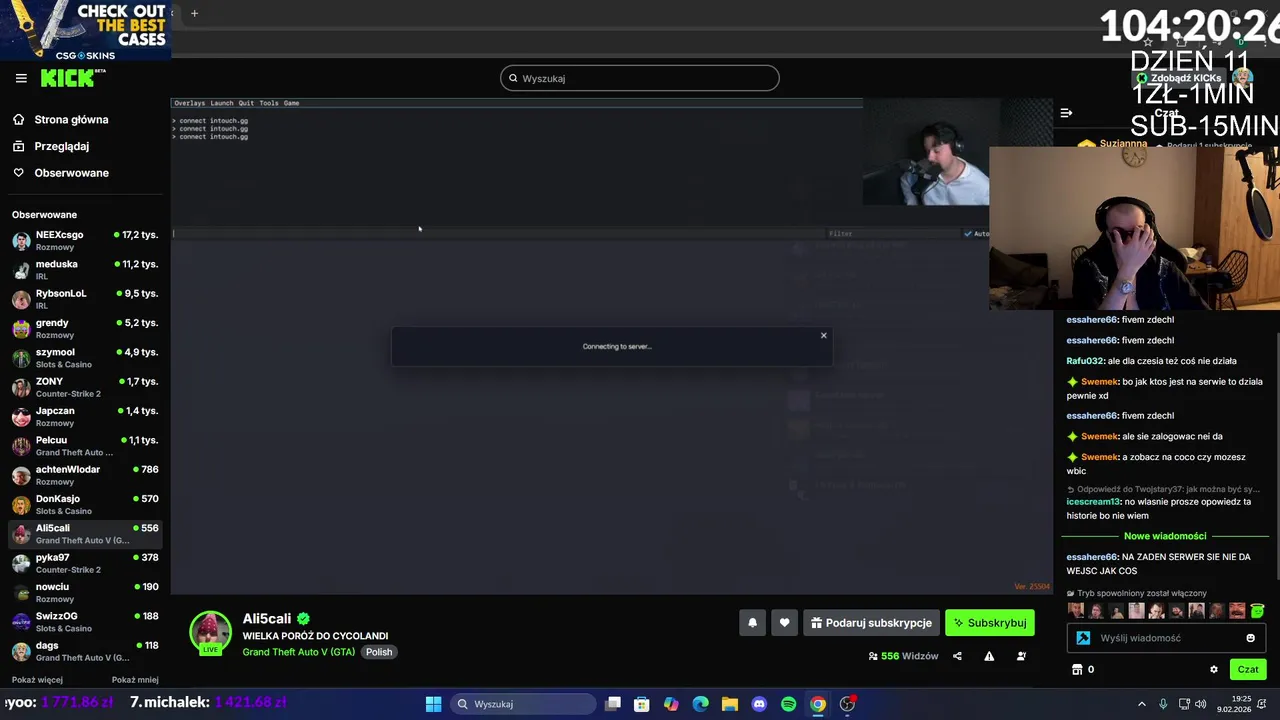Open Task View on the taskbar

point(613,704)
